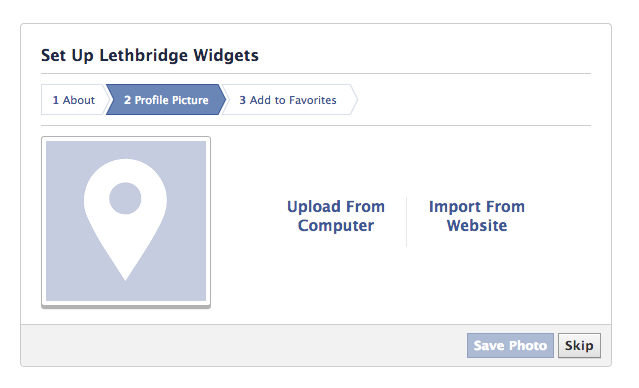Go back to the About step

pos(74,100)
